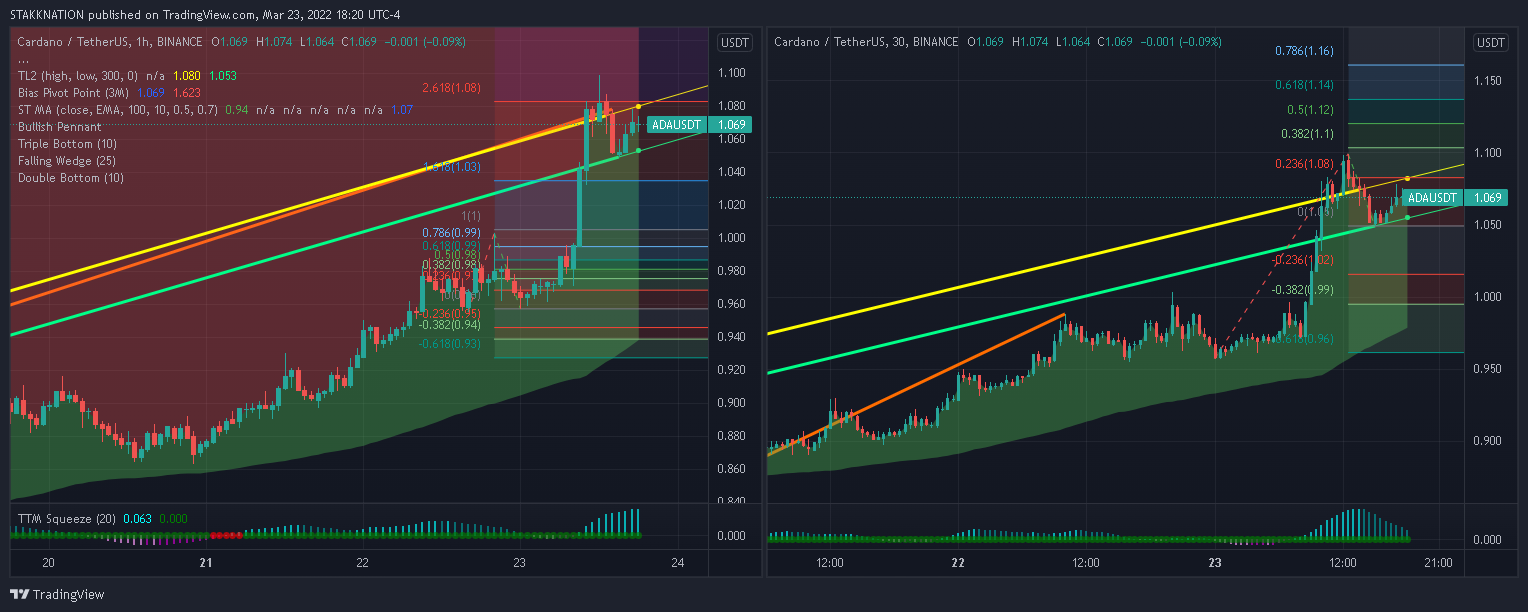The width and height of the screenshot is (1528, 612).
Task: Click the yellow trendline endpoint dot on 1h chart
Action: (x=639, y=106)
